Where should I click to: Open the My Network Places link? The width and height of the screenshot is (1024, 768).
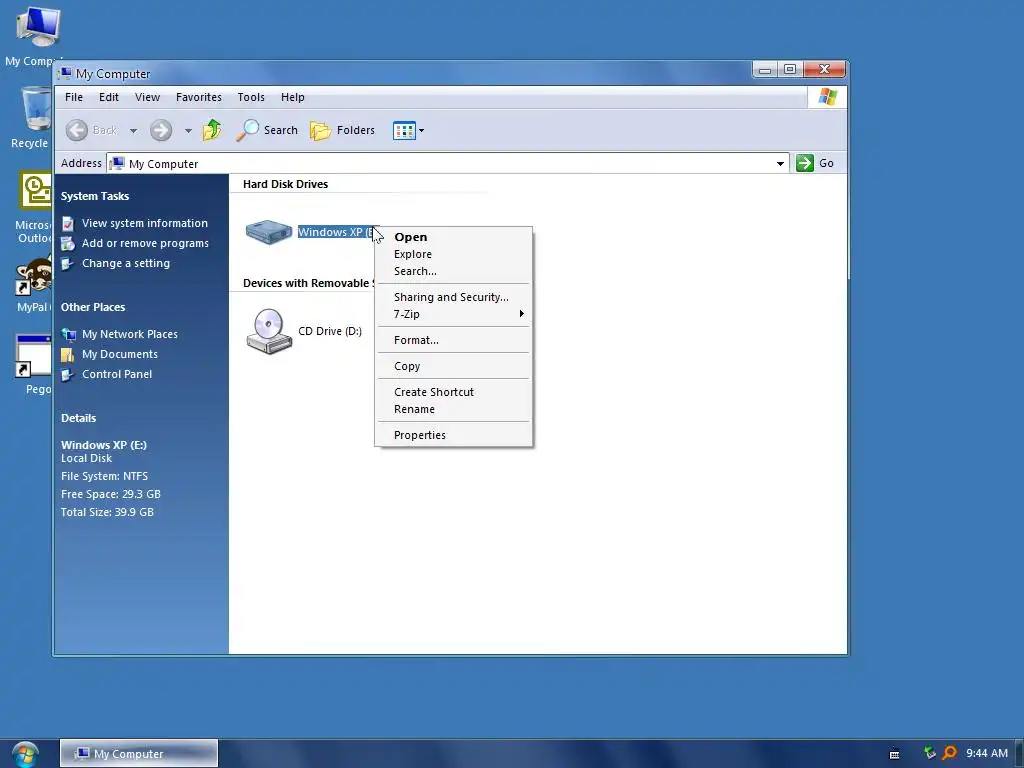pos(129,334)
